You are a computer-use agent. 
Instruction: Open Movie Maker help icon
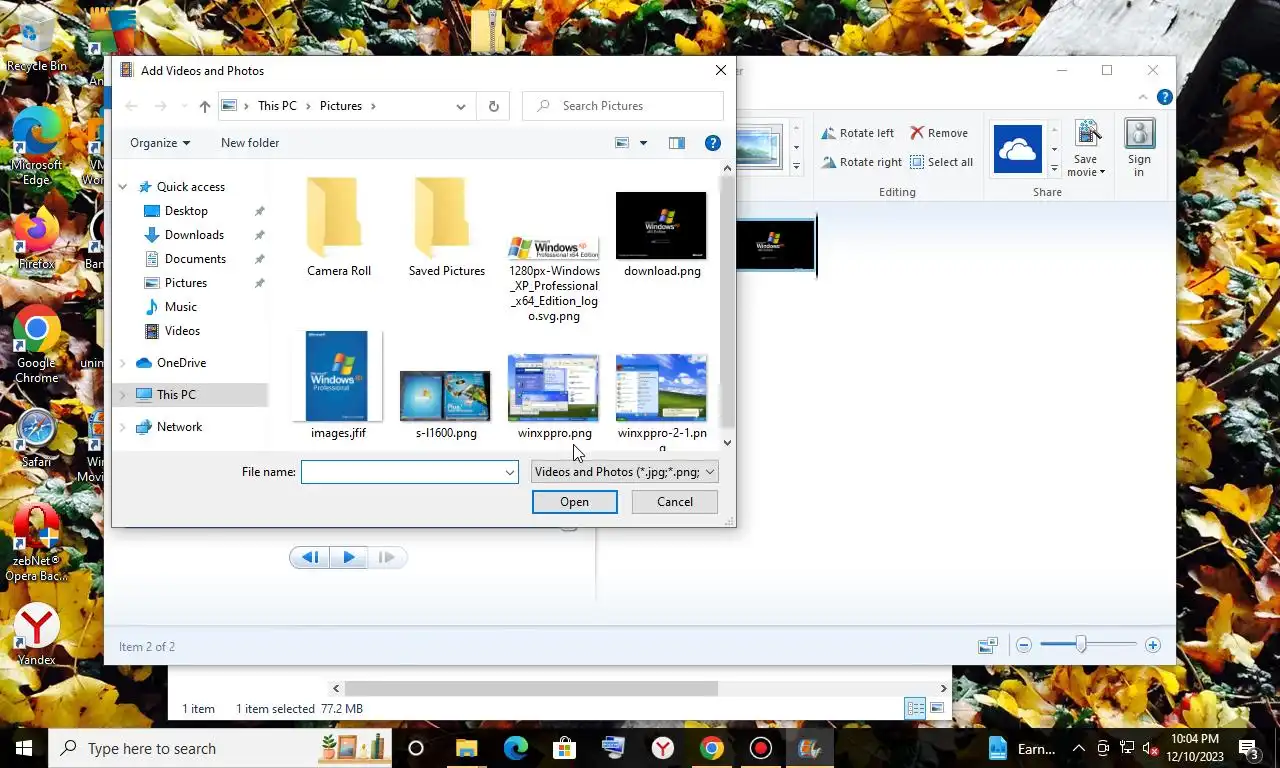point(1164,97)
